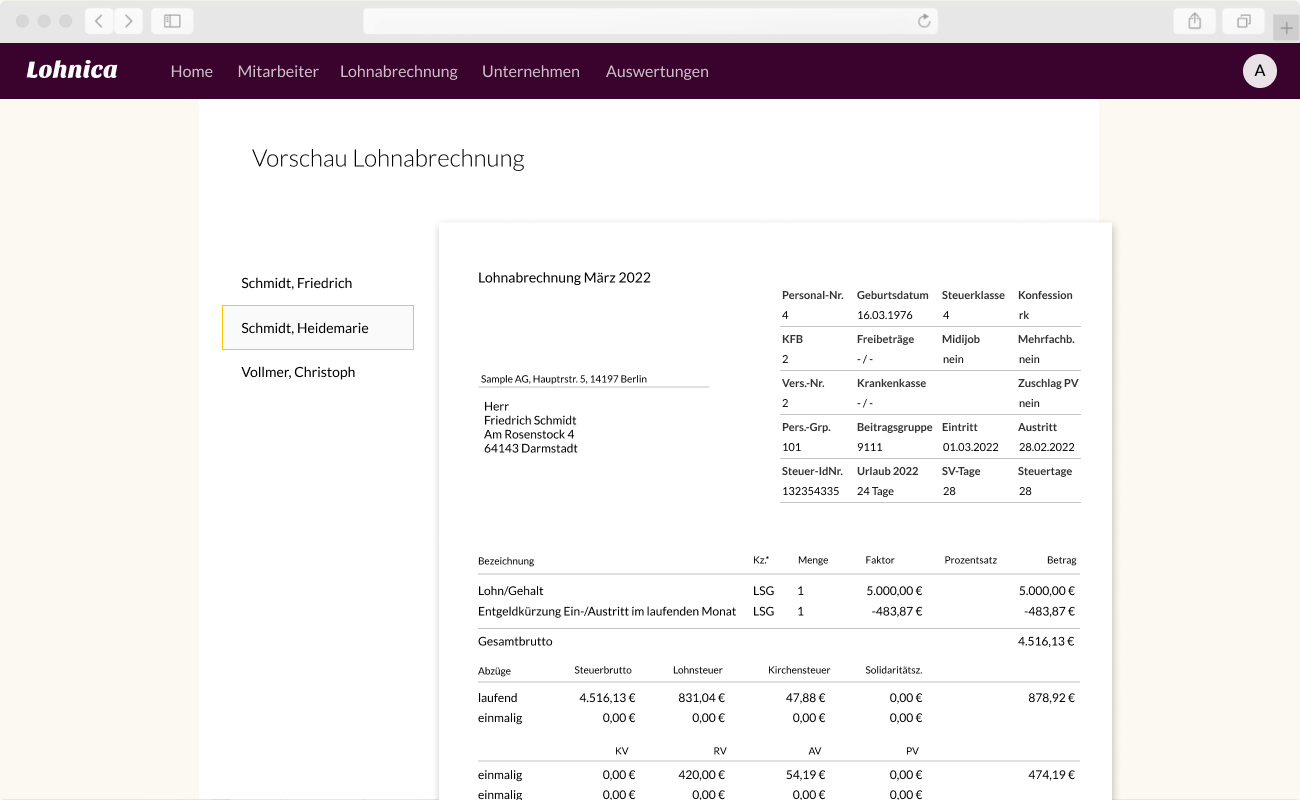Image resolution: width=1300 pixels, height=800 pixels.
Task: Click the Beitragsgruppe value '9111'
Action: click(869, 447)
